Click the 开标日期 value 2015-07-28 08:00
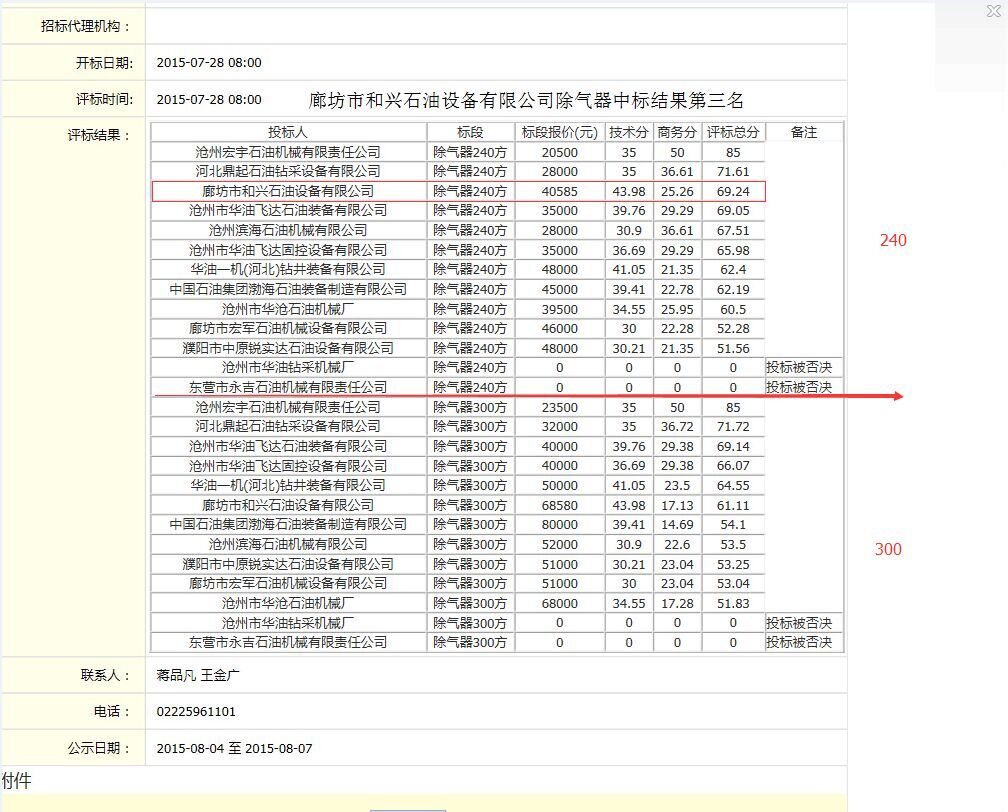Viewport: 1008px width, 812px height. pyautogui.click(x=209, y=63)
